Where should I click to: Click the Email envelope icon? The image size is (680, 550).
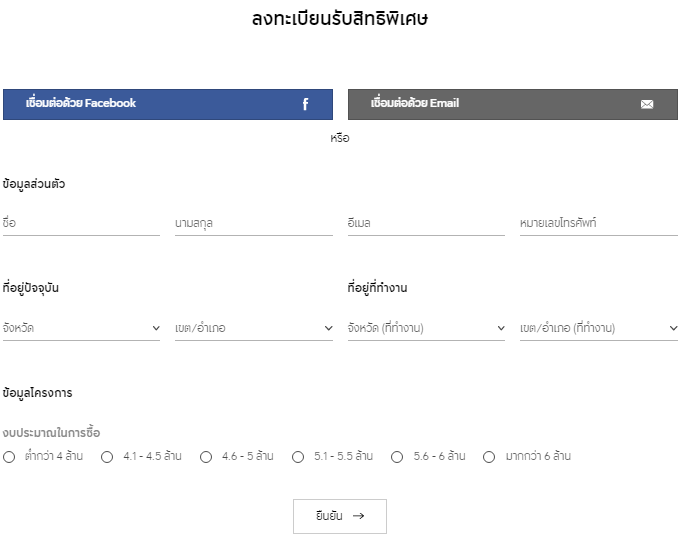[x=647, y=104]
